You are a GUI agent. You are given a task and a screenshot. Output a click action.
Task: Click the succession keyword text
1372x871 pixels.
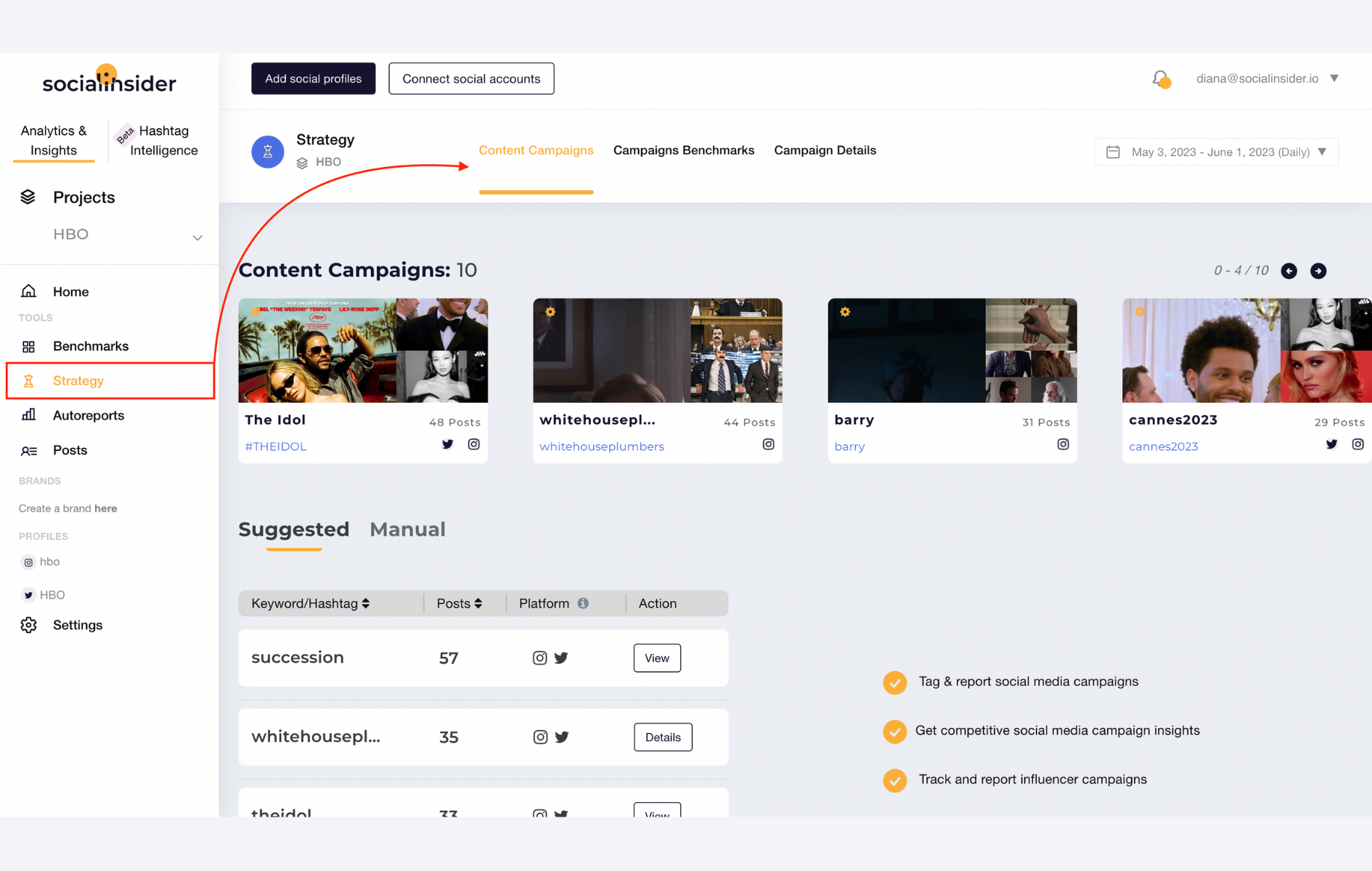pyautogui.click(x=298, y=657)
